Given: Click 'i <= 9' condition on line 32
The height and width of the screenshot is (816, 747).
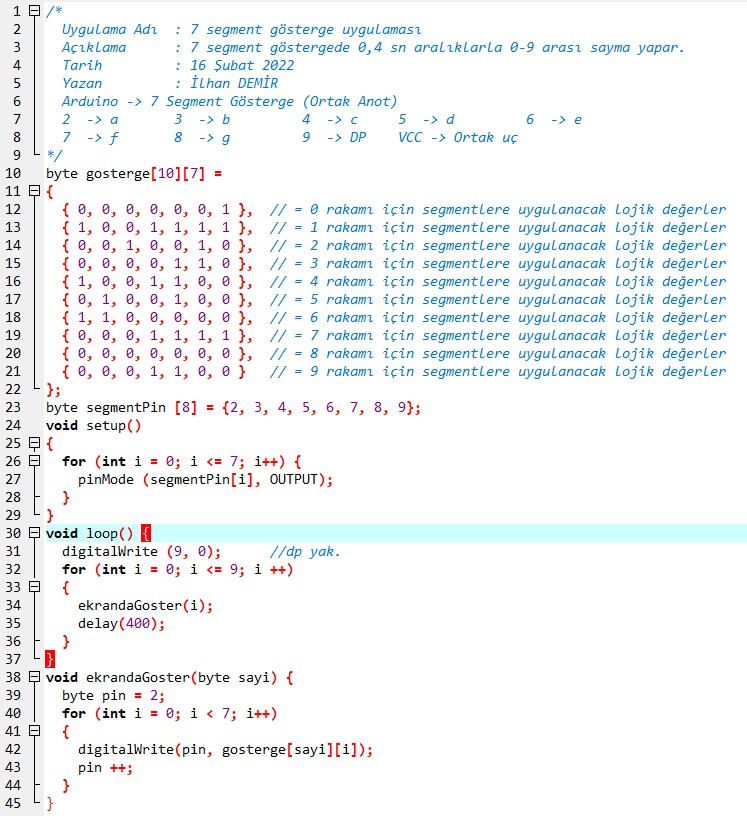Looking at the screenshot, I should (214, 569).
